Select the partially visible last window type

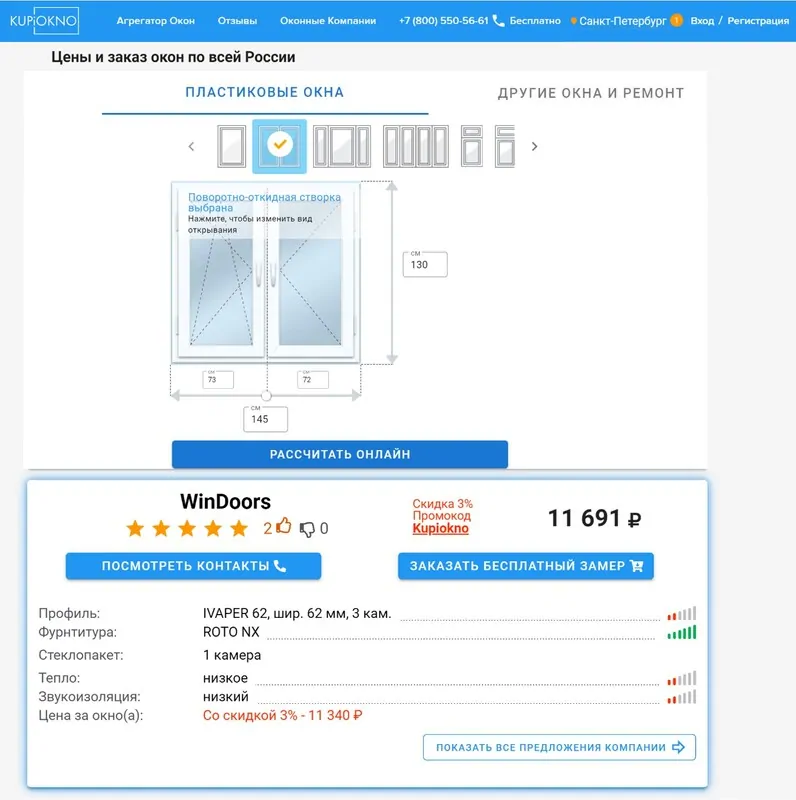(505, 146)
